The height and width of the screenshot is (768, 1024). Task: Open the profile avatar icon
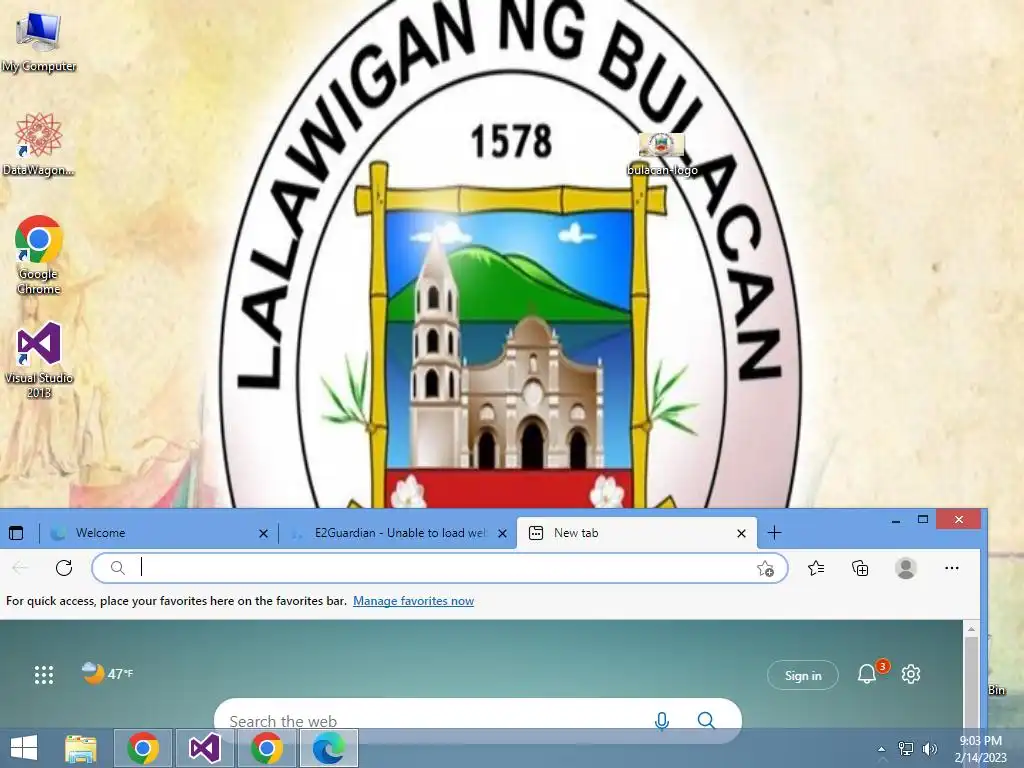[x=905, y=568]
